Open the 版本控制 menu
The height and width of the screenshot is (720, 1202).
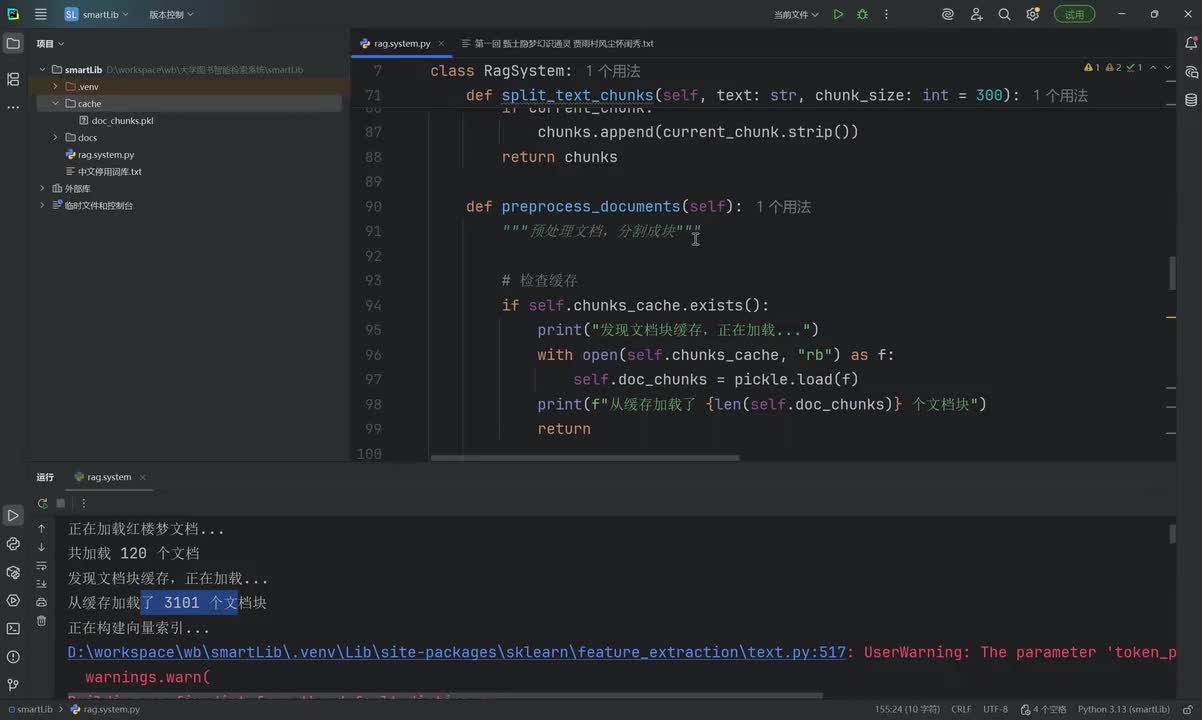tap(171, 15)
